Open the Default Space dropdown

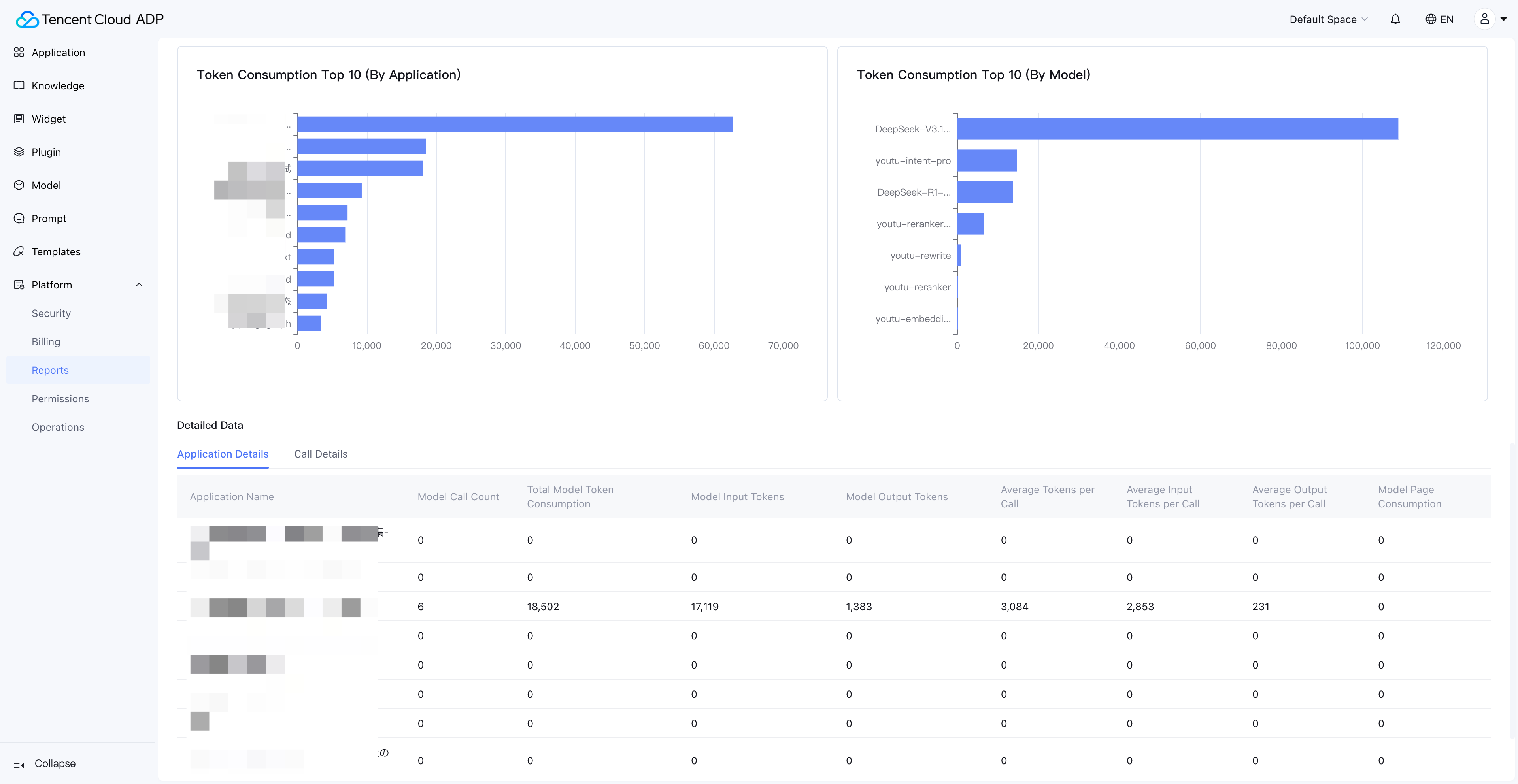(1328, 19)
